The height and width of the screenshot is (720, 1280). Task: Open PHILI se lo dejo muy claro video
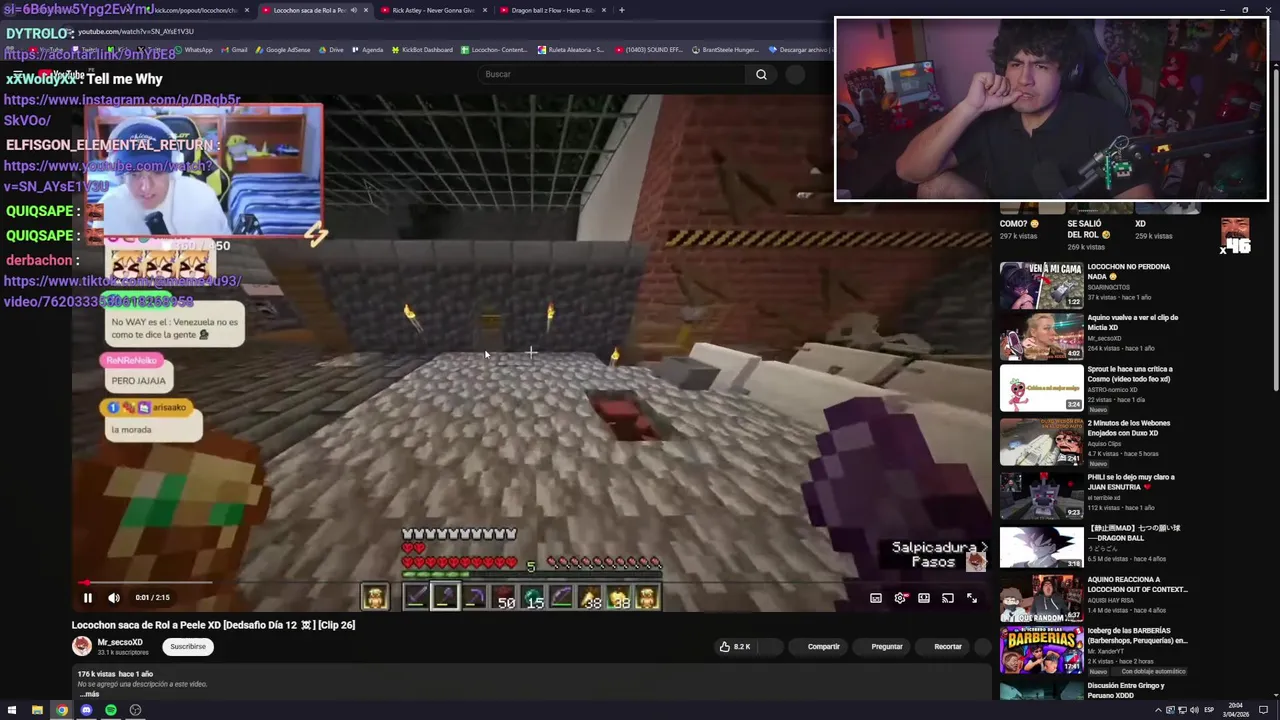[x=1131, y=482]
